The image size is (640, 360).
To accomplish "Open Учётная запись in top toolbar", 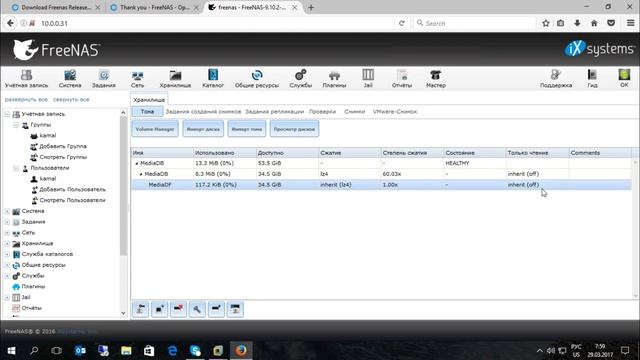I will (x=27, y=78).
